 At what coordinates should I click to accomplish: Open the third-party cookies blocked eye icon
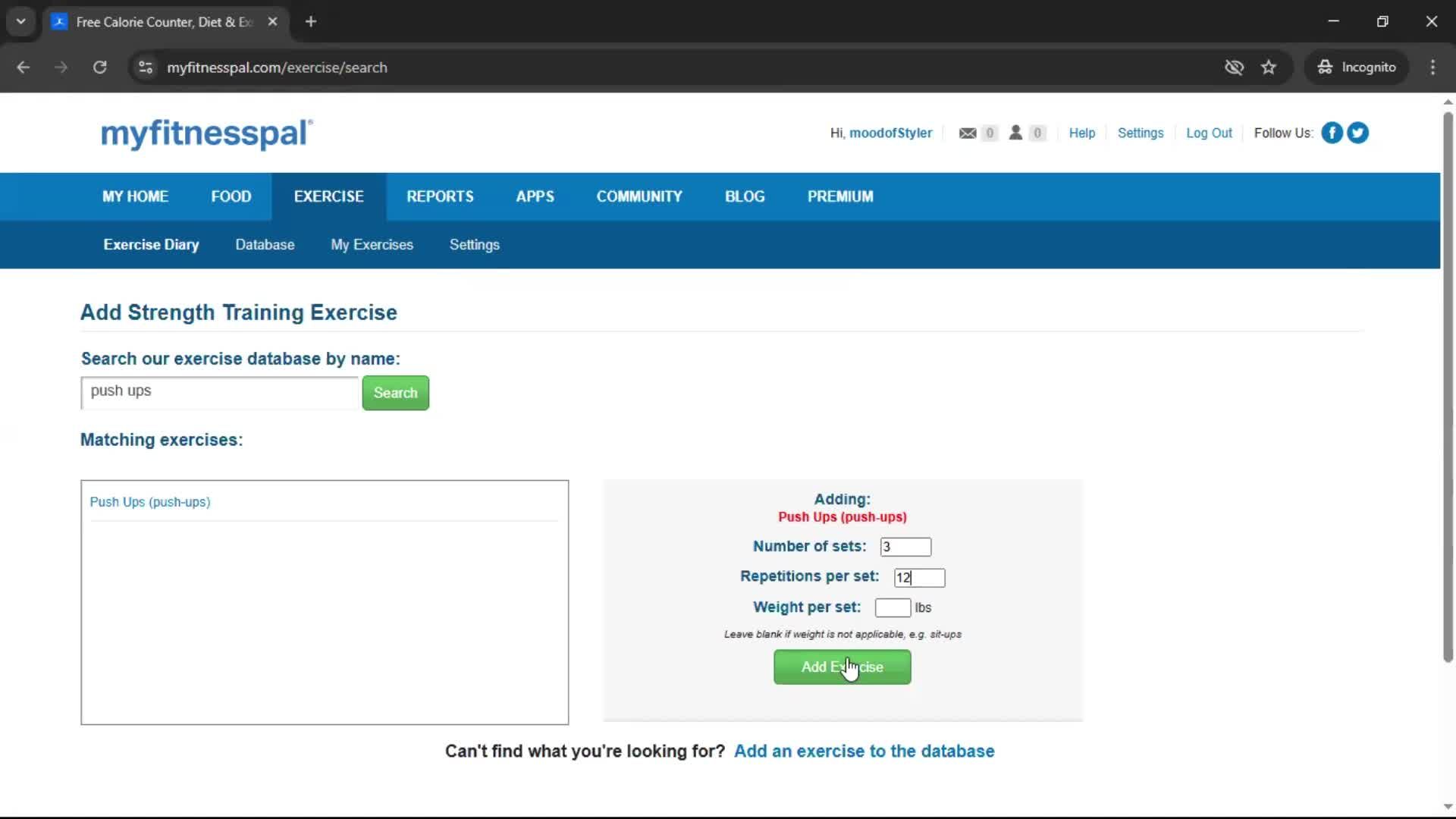pos(1234,67)
